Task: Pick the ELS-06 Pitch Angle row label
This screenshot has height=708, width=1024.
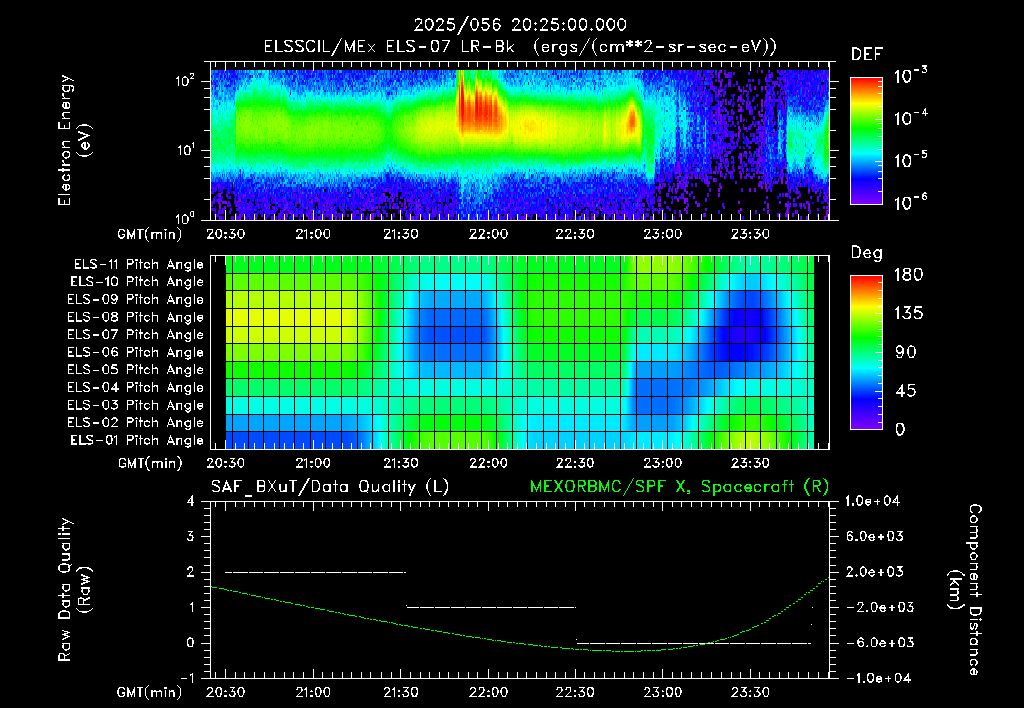Action: pyautogui.click(x=136, y=352)
